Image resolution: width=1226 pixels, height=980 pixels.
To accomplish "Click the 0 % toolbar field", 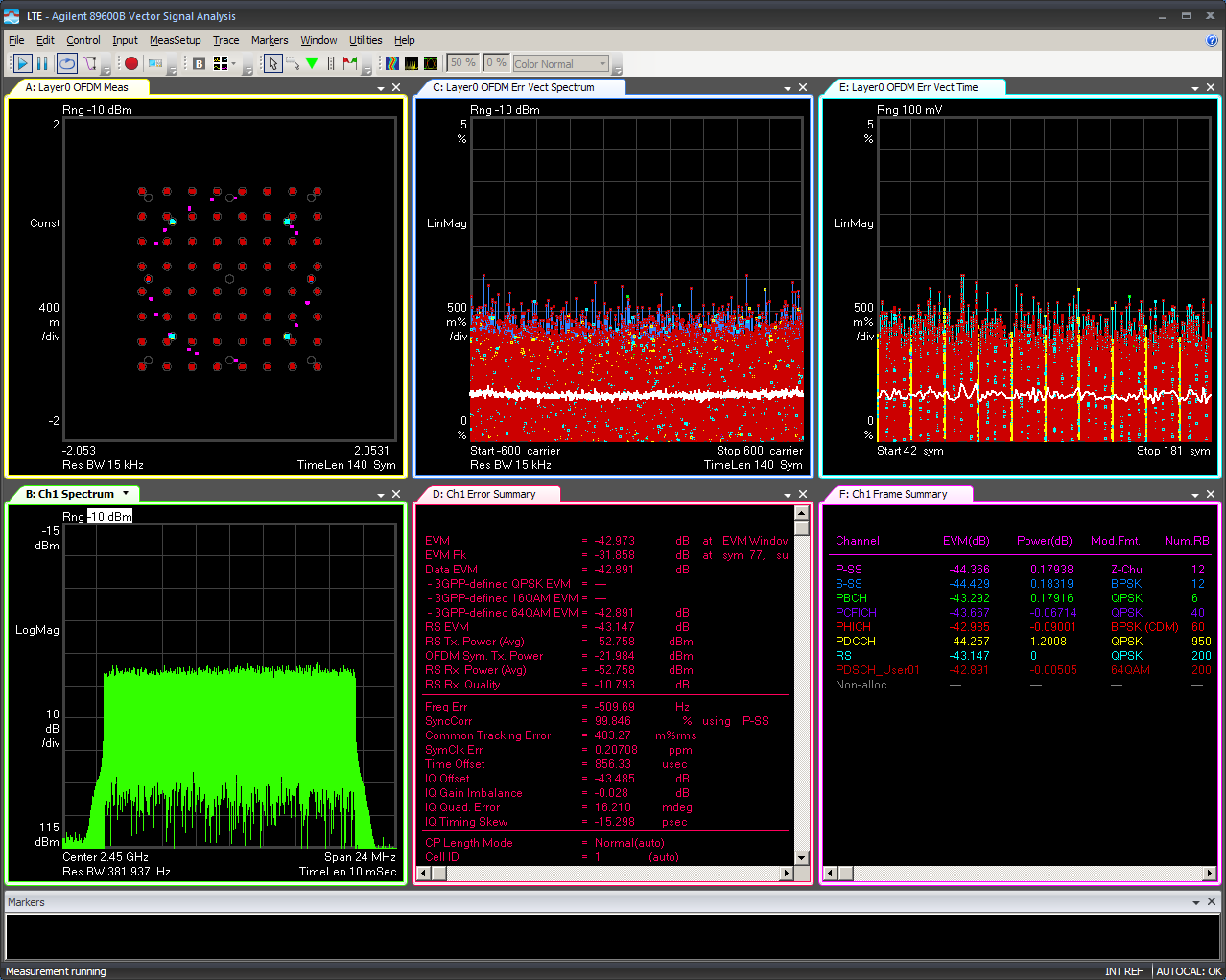I will [496, 63].
